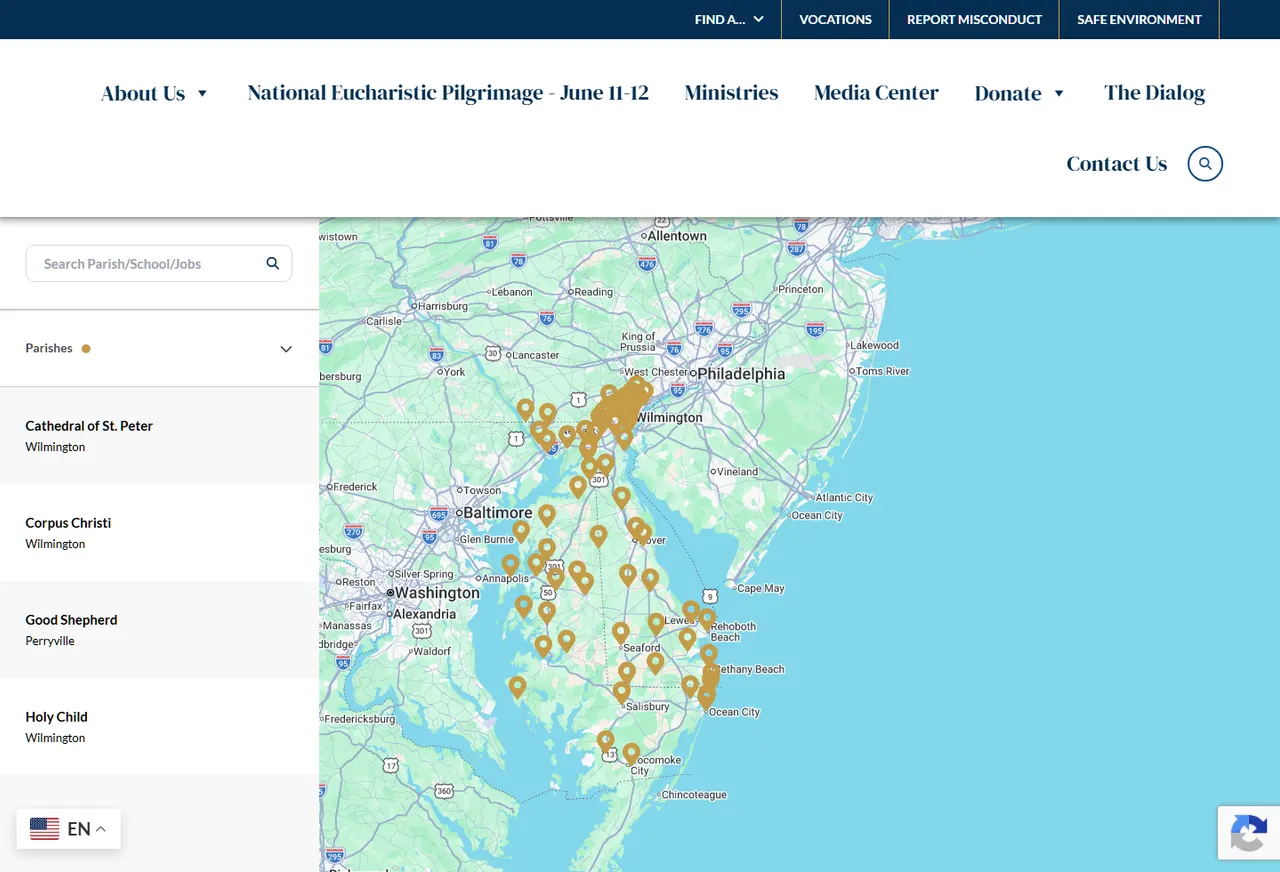Screen dimensions: 1280x872
Task: Click the Philadelphia label on map
Action: (741, 374)
